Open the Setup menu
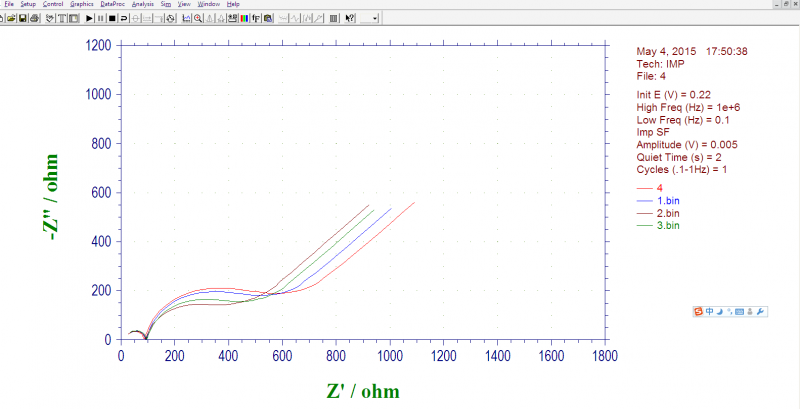The width and height of the screenshot is (800, 409). 28,4
